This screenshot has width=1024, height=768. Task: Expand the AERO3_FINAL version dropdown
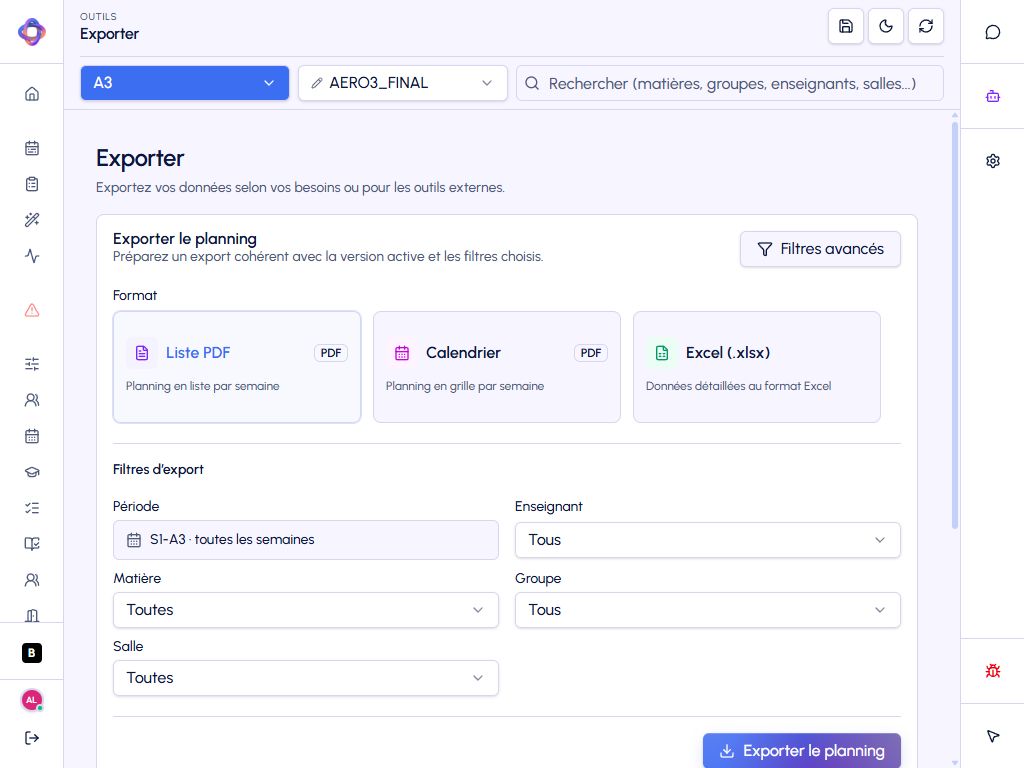tap(403, 83)
